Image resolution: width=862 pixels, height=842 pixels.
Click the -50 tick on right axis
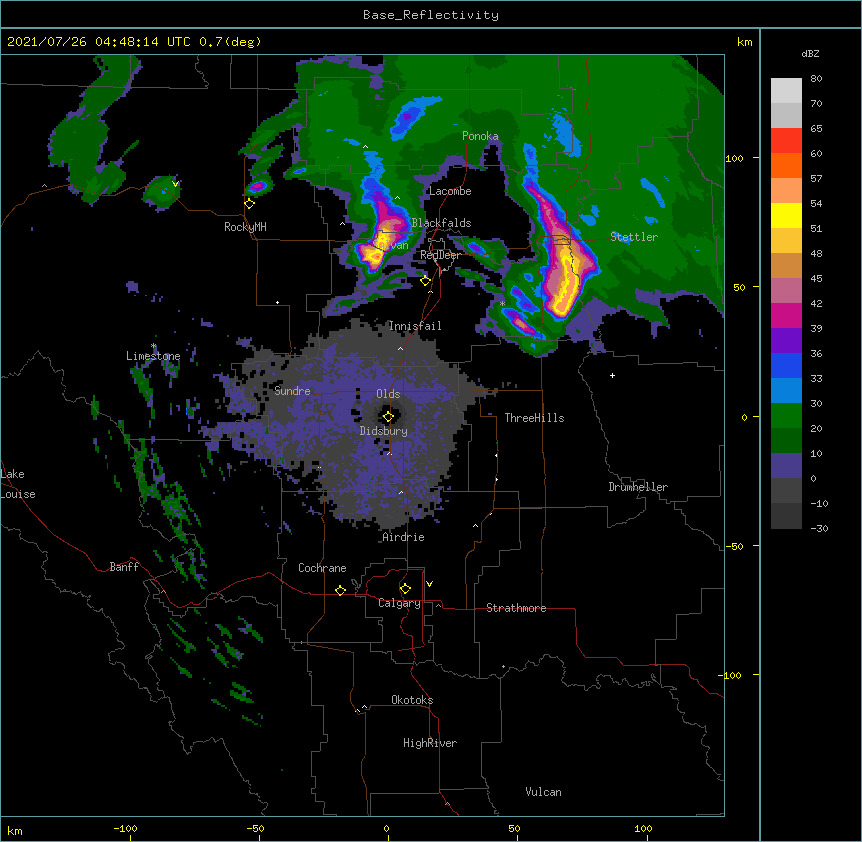734,546
